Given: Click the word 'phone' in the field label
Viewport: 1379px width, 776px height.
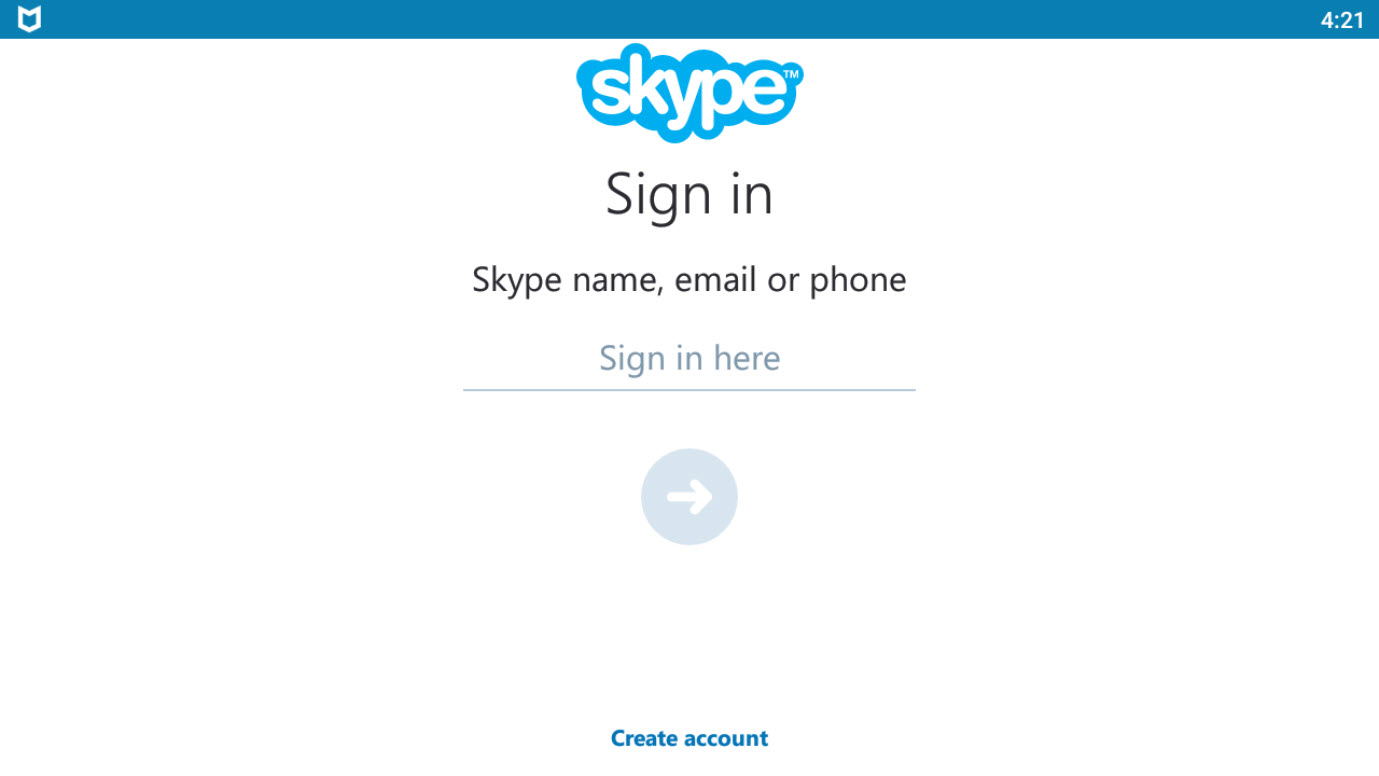Looking at the screenshot, I should [857, 280].
